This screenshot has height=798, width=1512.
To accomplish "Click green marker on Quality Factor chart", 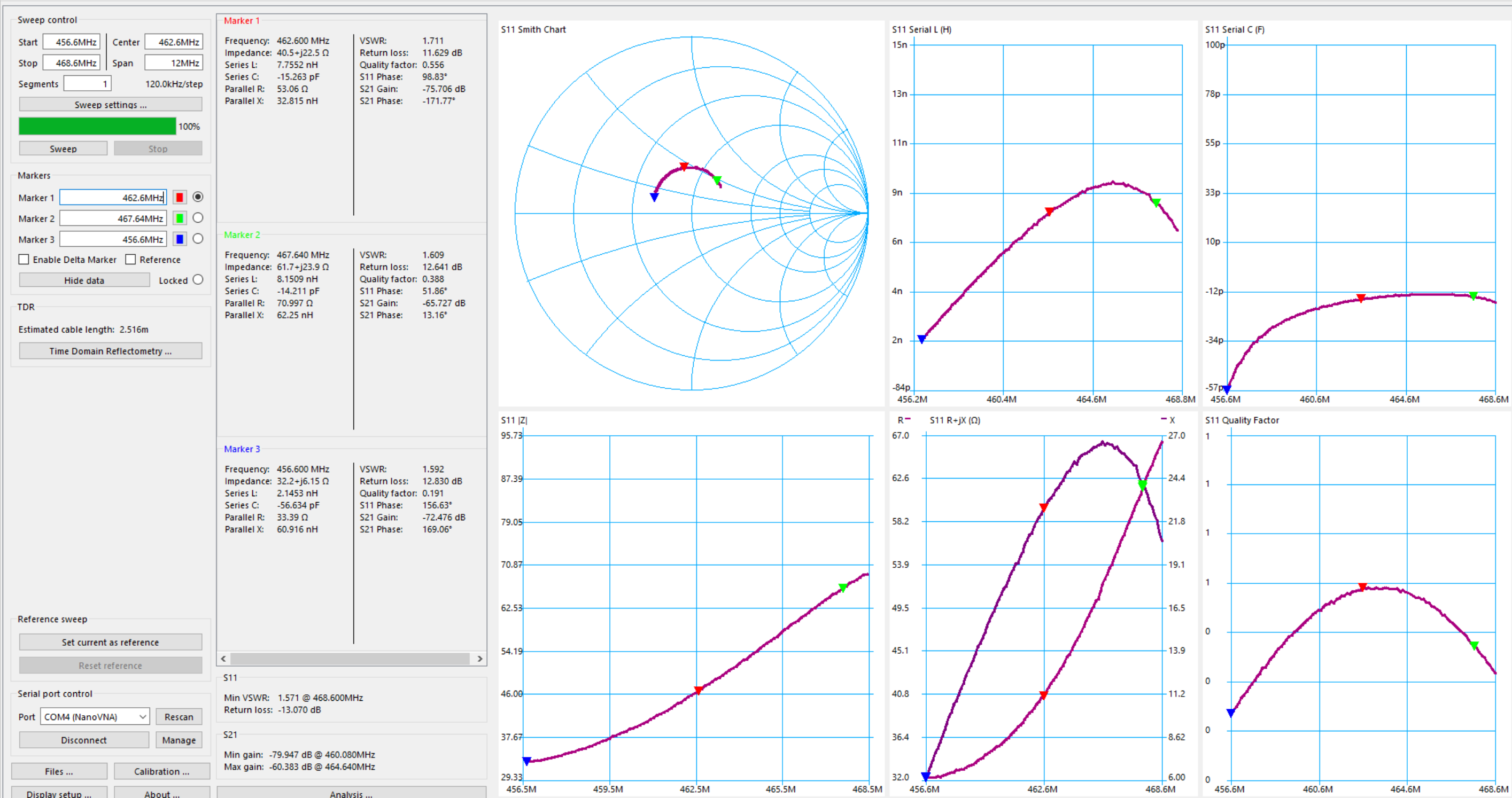I will pos(1475,645).
